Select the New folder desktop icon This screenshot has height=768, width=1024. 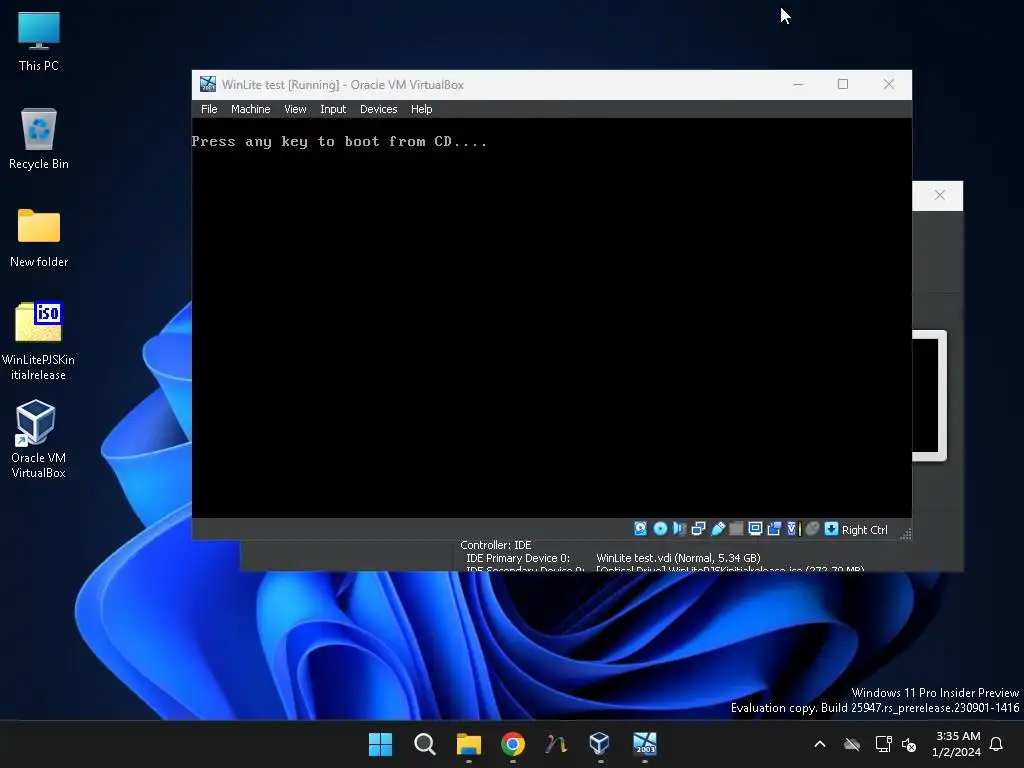coord(39,238)
